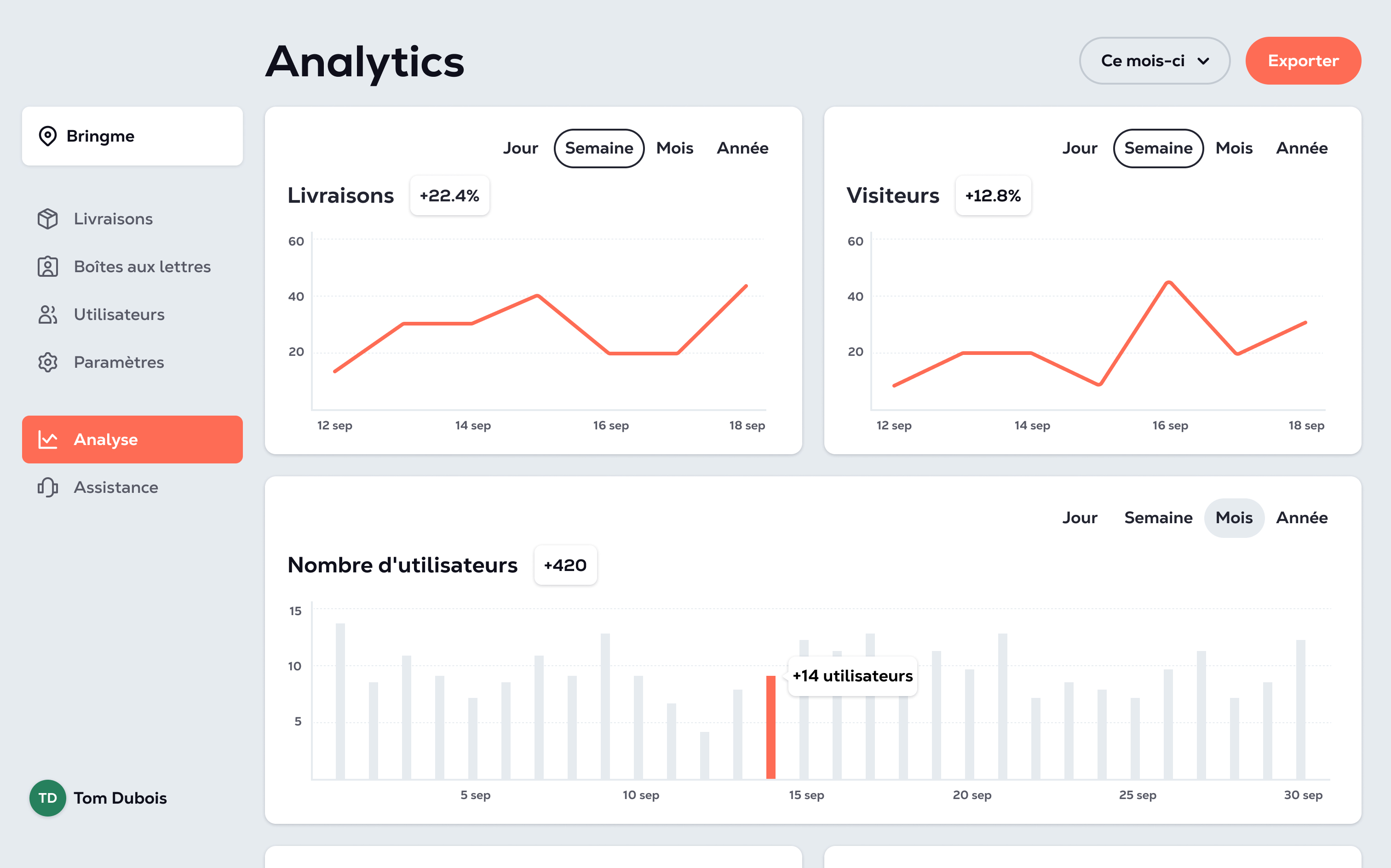Image resolution: width=1391 pixels, height=868 pixels.
Task: Click the 30 sep label on users chart
Action: click(1303, 795)
